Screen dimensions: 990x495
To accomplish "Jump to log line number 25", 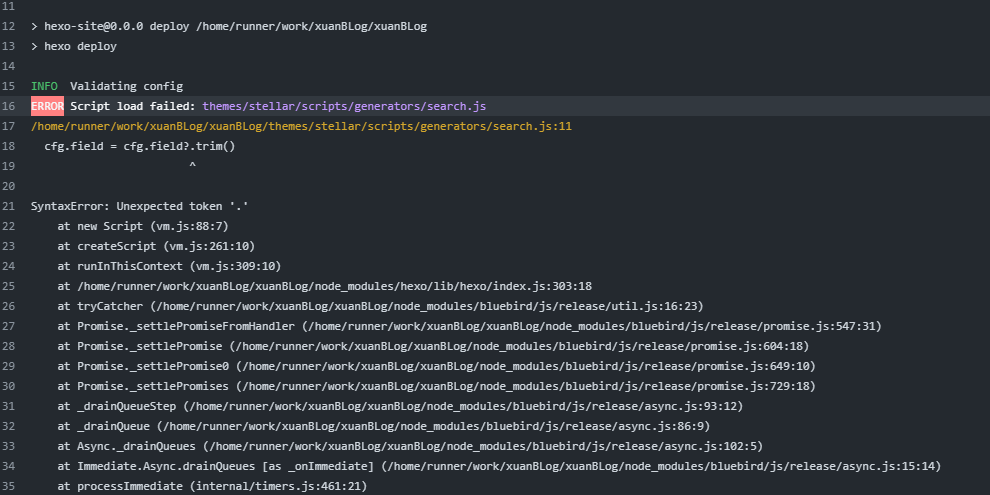I will pos(9,286).
